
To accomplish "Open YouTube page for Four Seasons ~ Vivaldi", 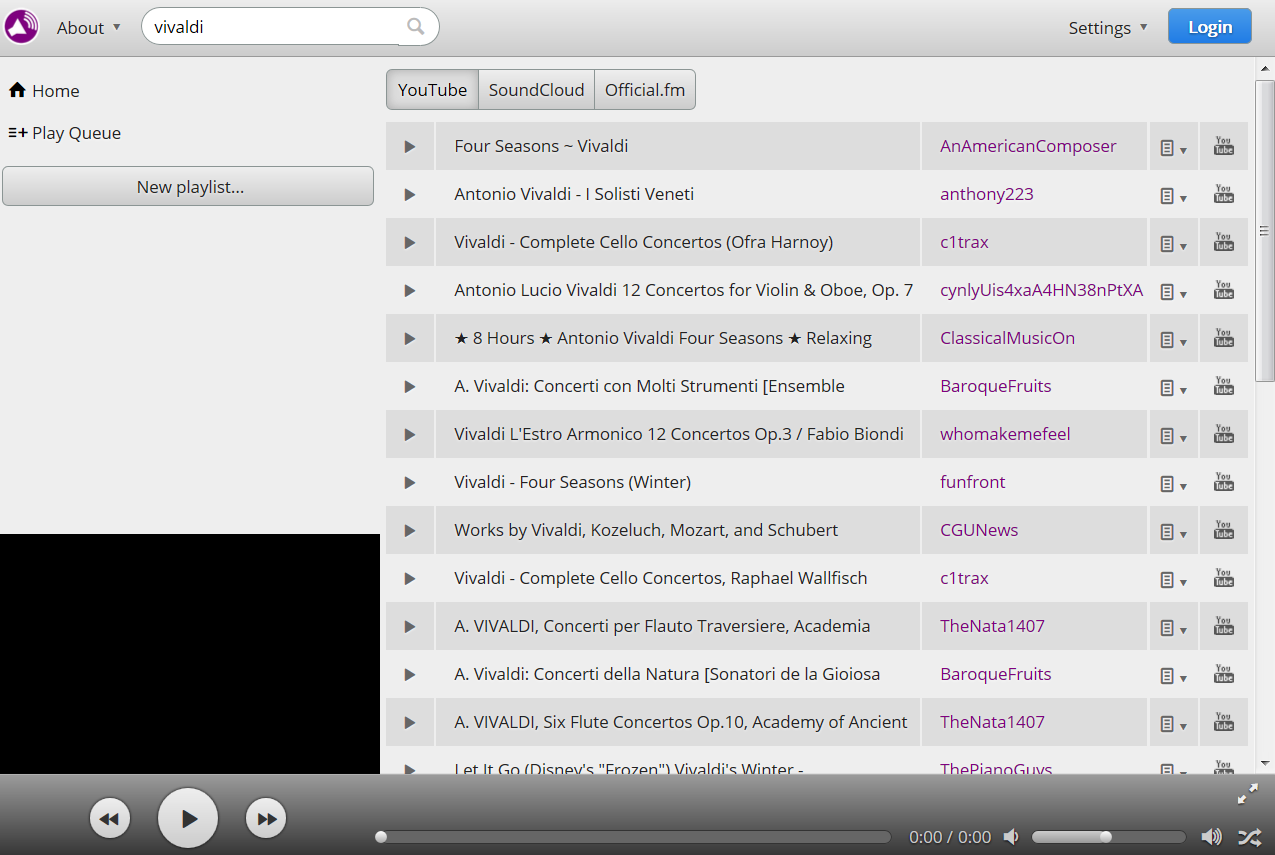I will [1224, 146].
